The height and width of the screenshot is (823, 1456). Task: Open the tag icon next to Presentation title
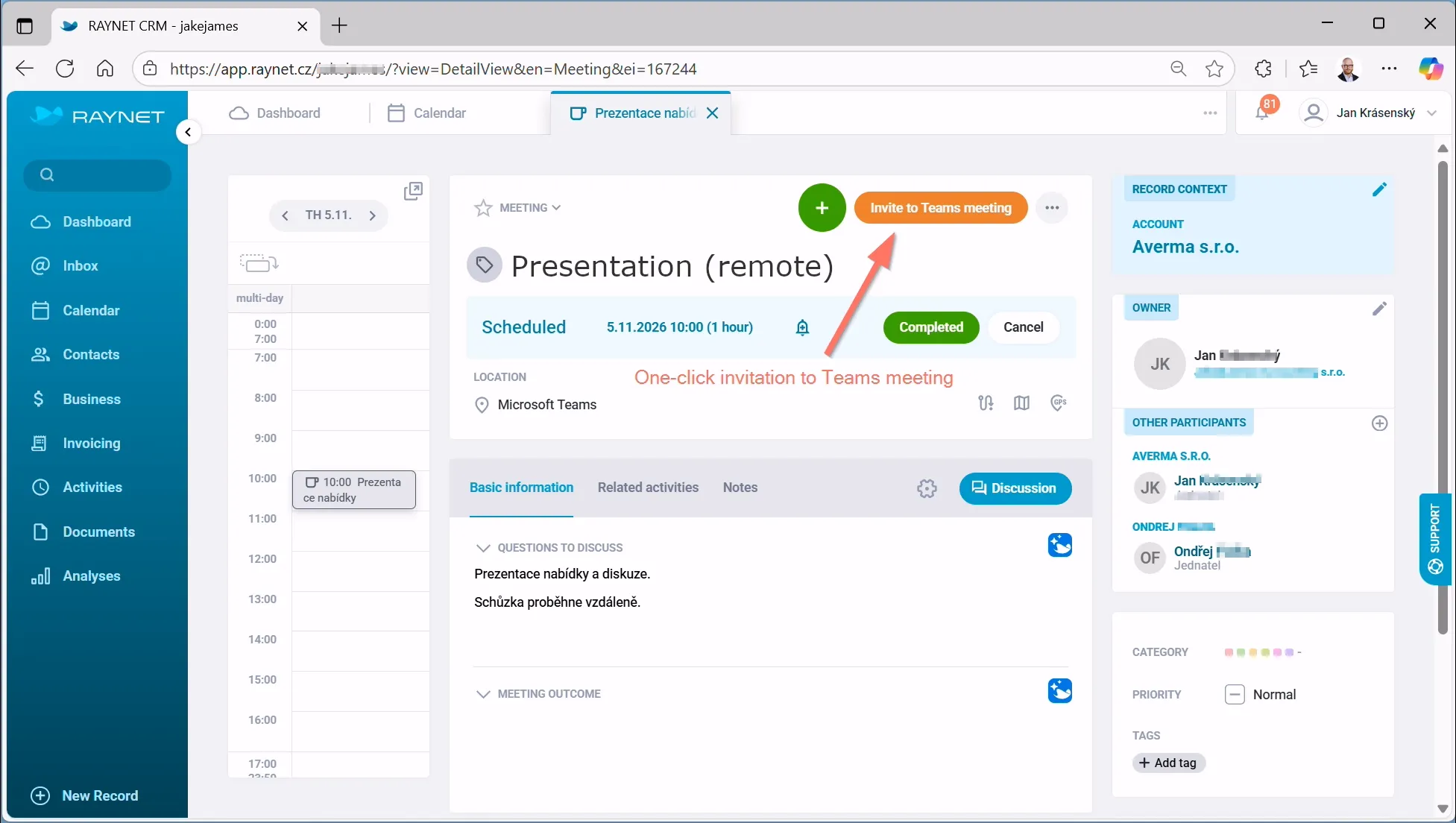pos(485,265)
